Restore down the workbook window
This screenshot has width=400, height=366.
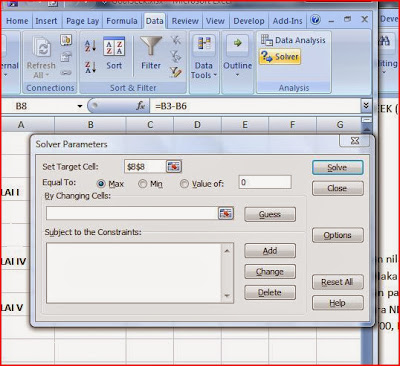coord(348,19)
